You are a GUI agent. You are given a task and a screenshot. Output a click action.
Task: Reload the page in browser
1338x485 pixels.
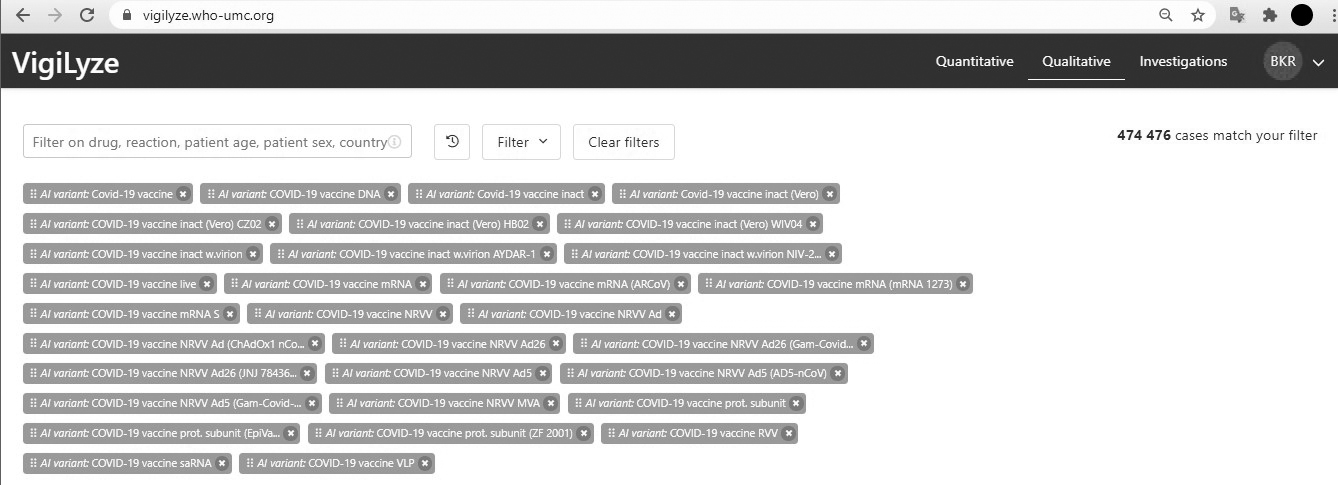(x=87, y=15)
